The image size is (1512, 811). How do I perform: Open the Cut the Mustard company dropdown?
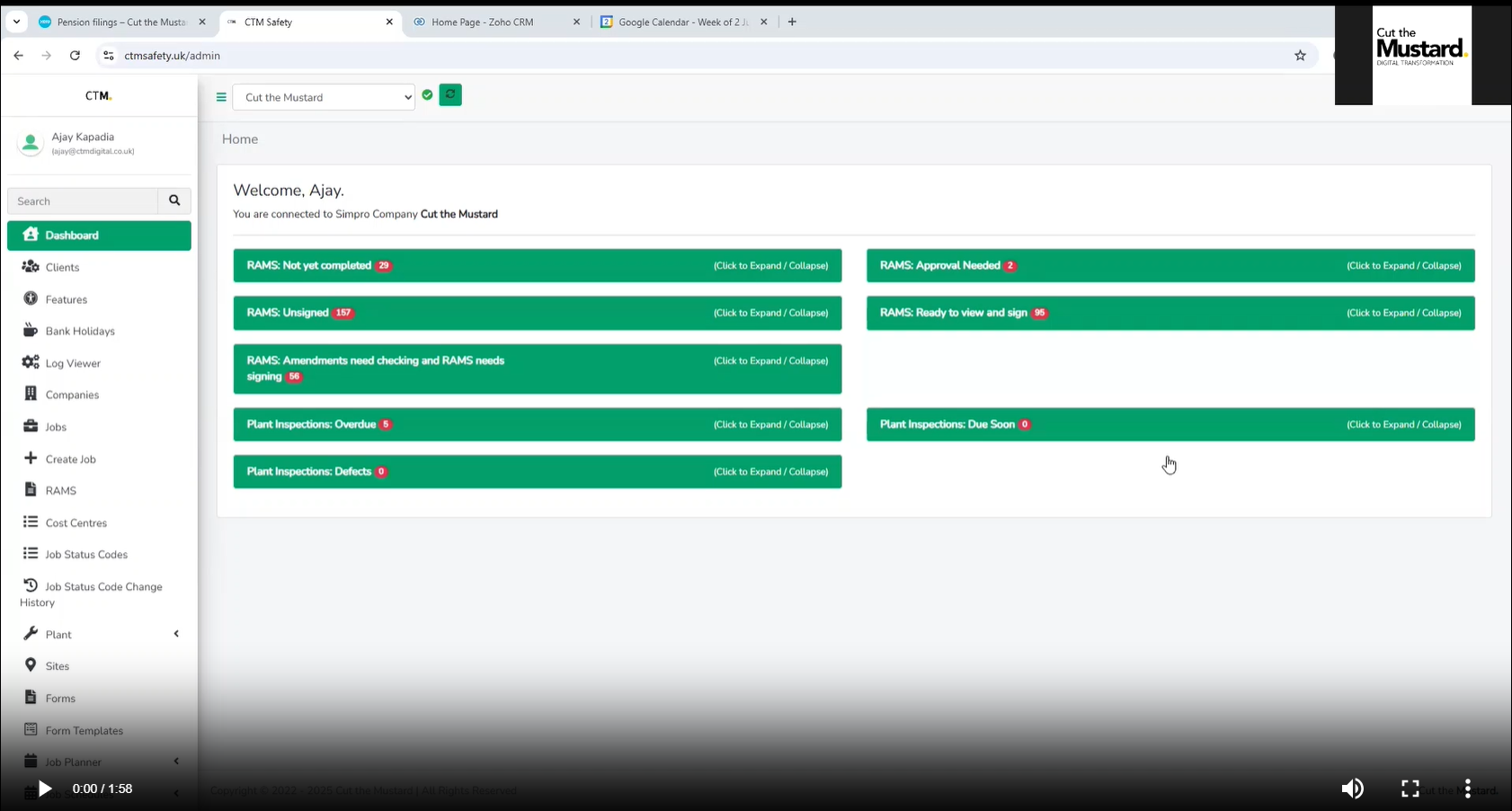(324, 97)
